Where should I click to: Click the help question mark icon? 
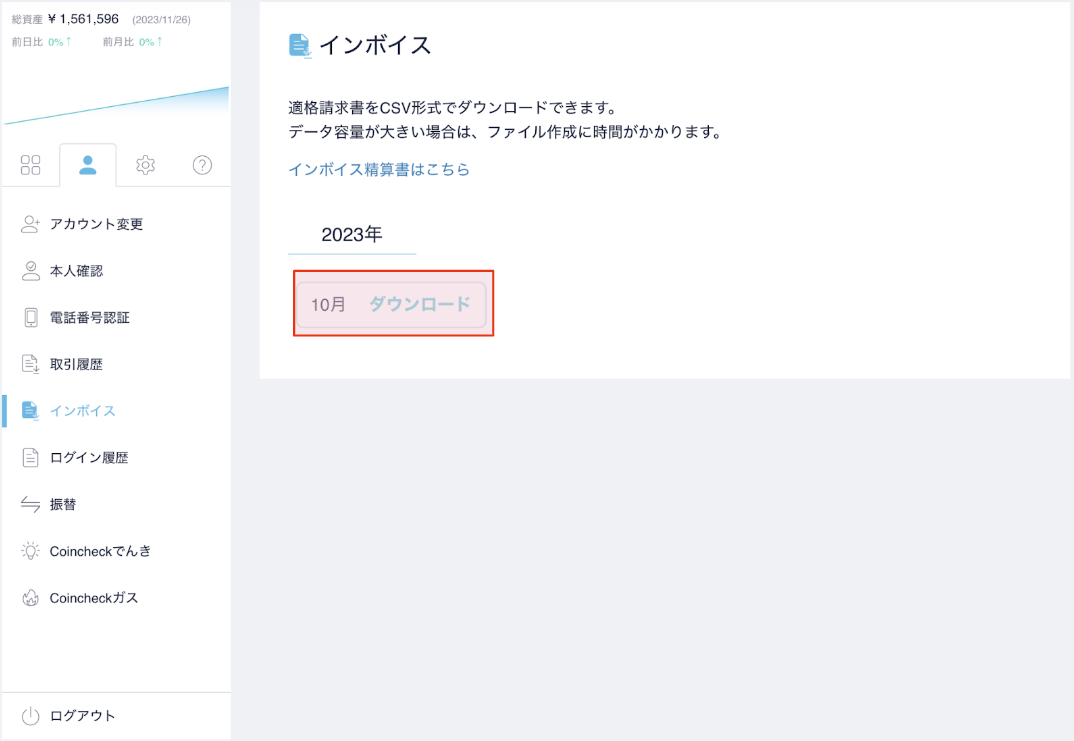coord(202,165)
